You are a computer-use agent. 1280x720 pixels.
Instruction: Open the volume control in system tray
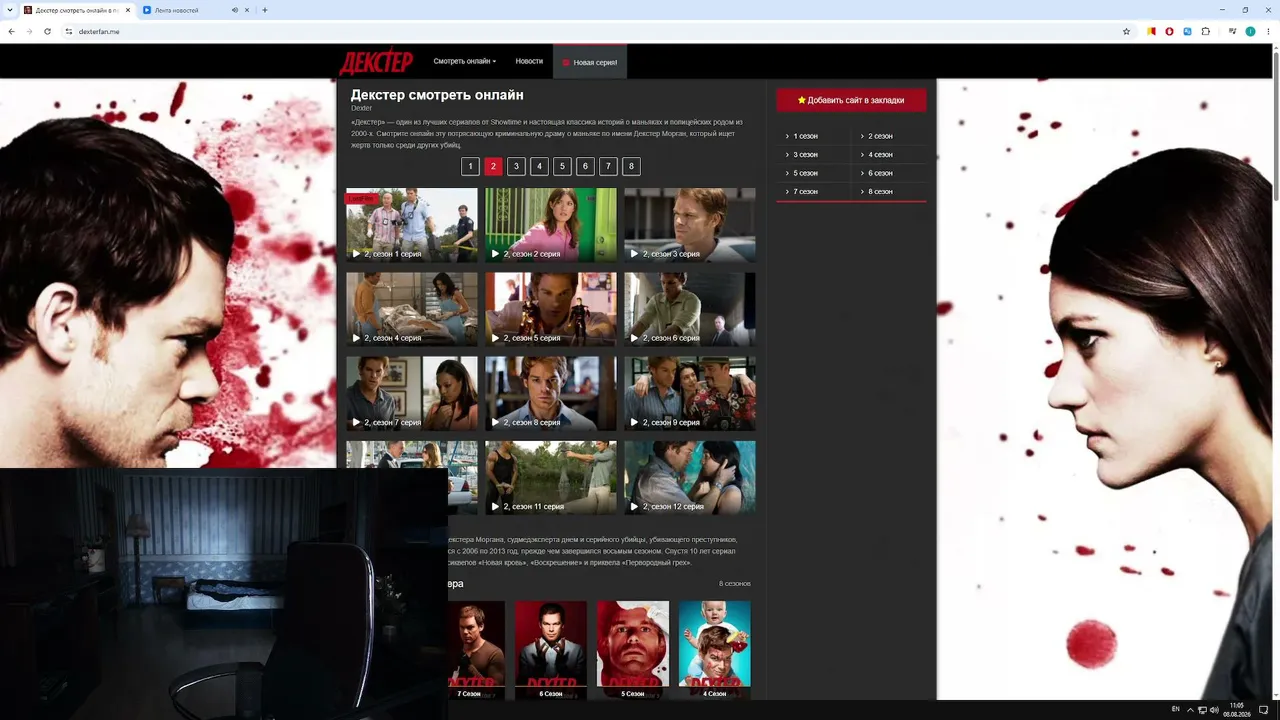(1214, 709)
